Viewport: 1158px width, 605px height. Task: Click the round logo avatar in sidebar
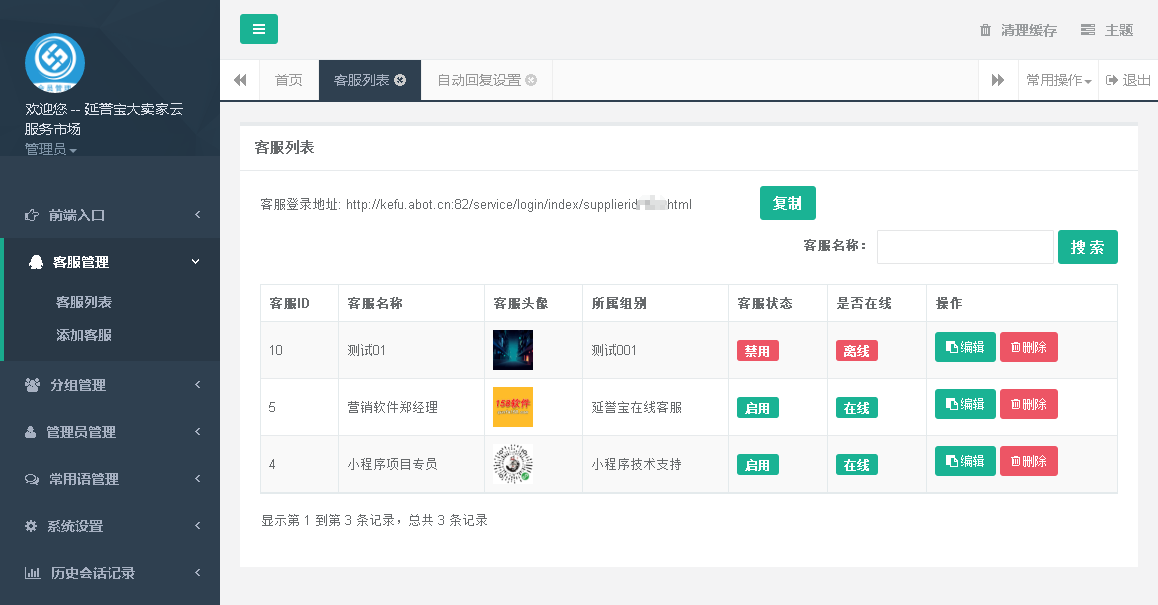[x=55, y=63]
